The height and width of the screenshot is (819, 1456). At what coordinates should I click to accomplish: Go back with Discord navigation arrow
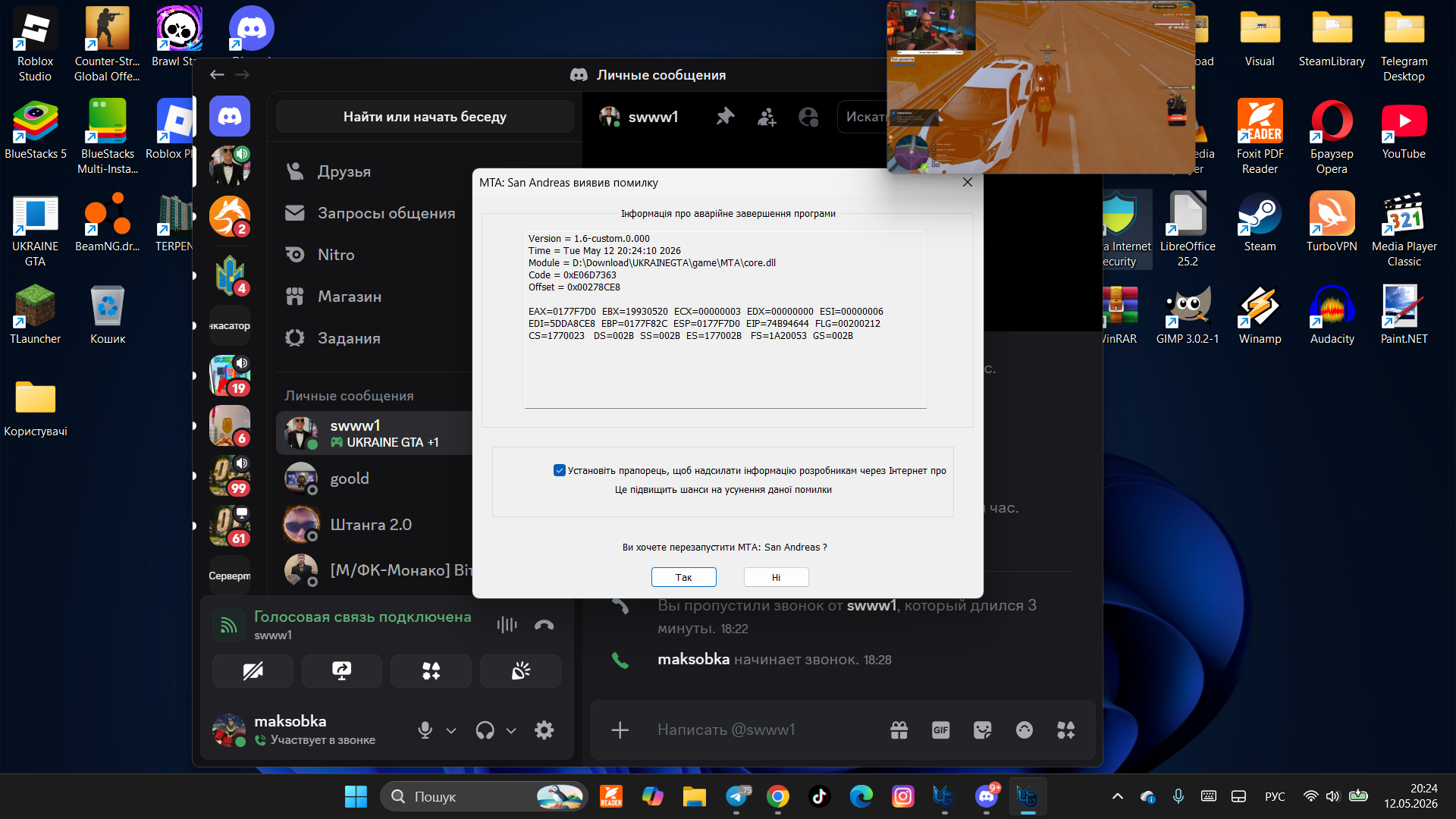coord(217,74)
